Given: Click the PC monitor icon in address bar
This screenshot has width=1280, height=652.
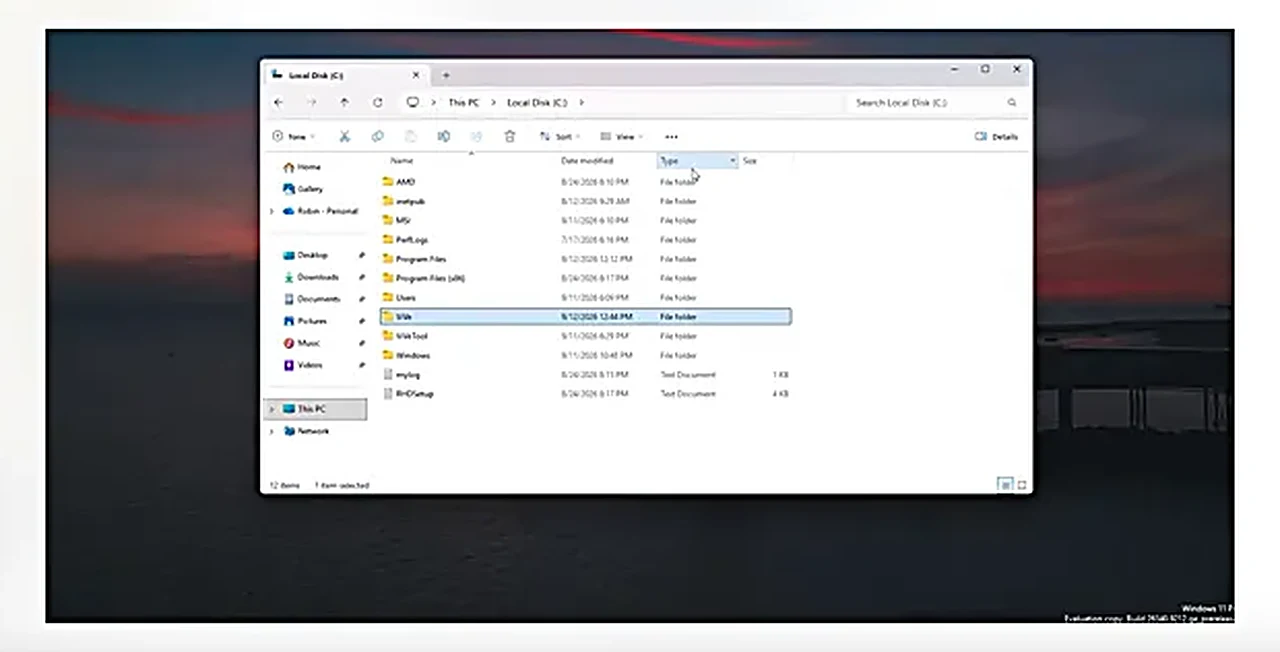Looking at the screenshot, I should pos(412,102).
